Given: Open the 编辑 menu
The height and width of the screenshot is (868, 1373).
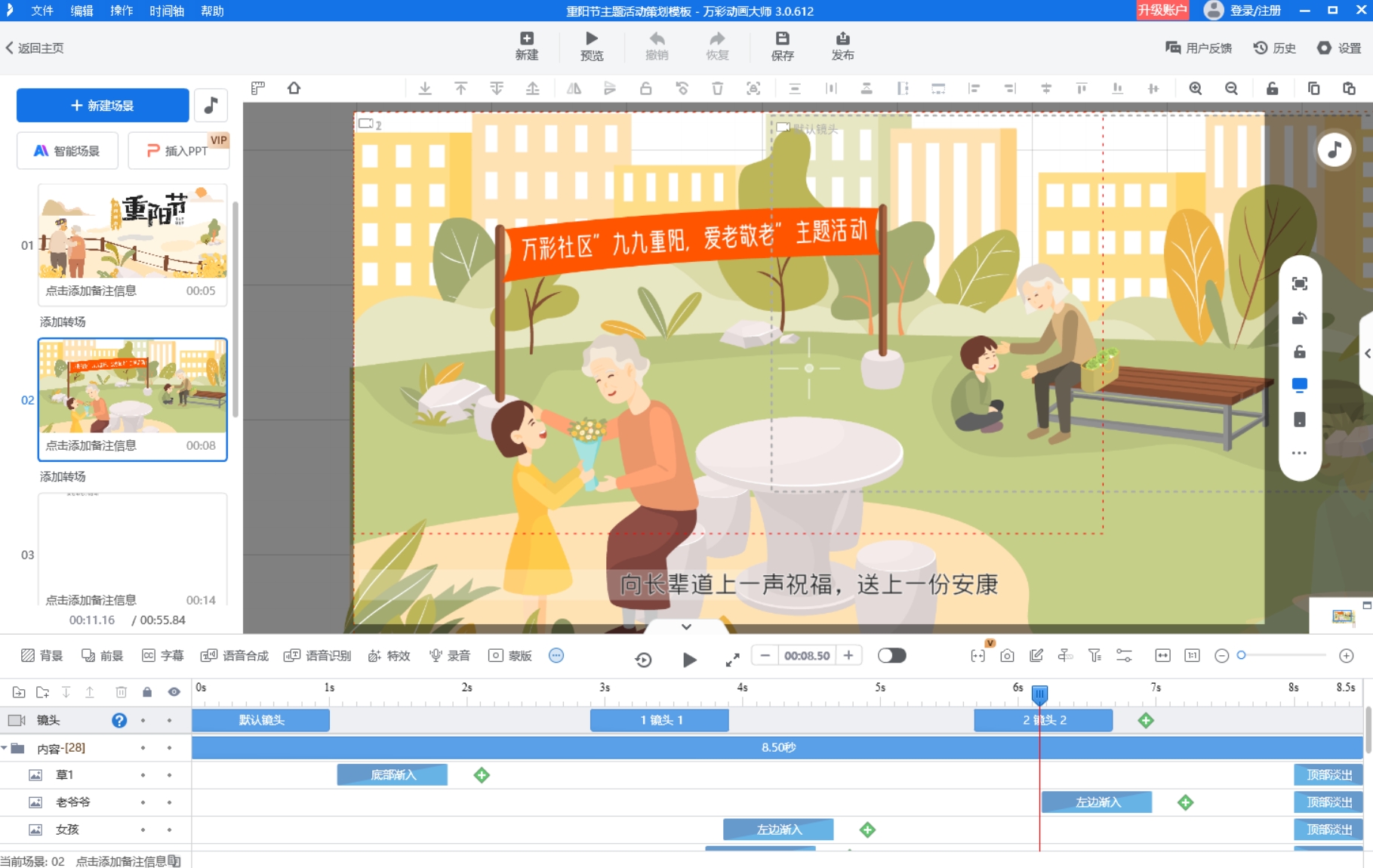Looking at the screenshot, I should click(x=82, y=11).
